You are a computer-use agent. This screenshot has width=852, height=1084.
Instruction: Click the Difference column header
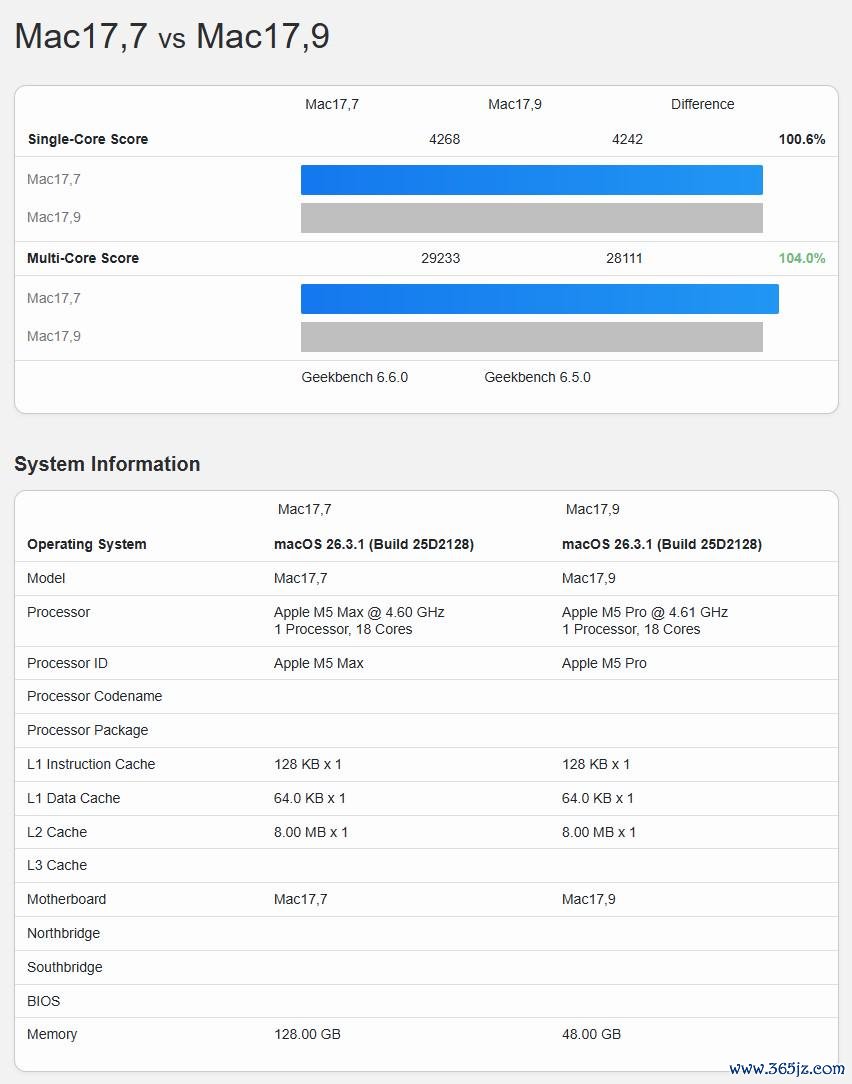[703, 104]
